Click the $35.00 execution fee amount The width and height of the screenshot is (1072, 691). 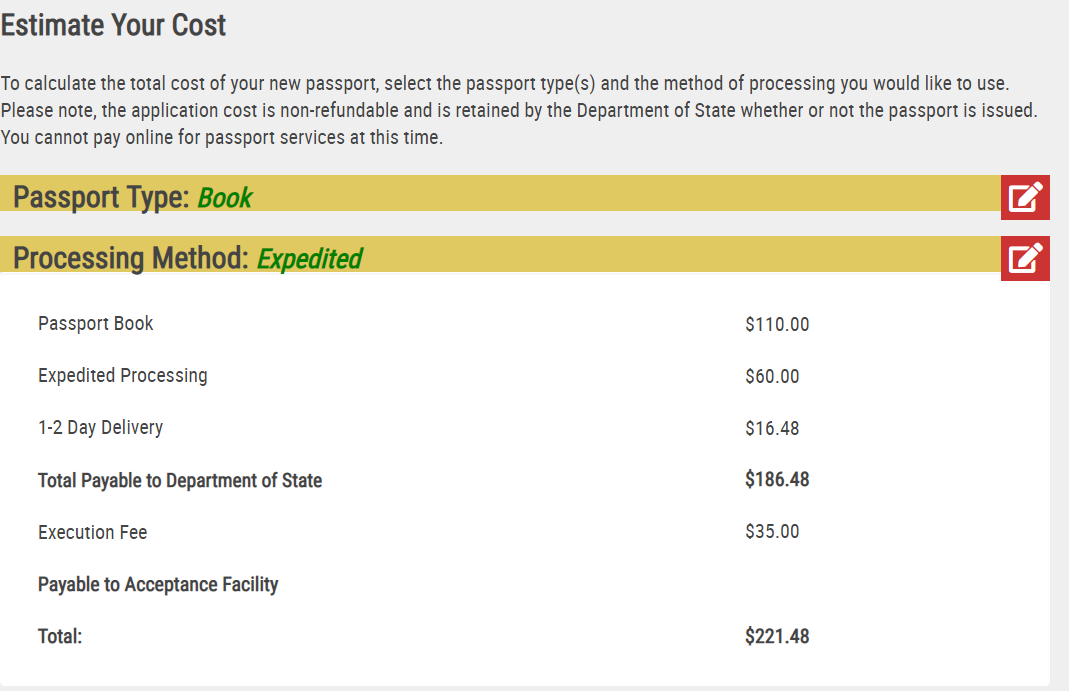pos(773,531)
